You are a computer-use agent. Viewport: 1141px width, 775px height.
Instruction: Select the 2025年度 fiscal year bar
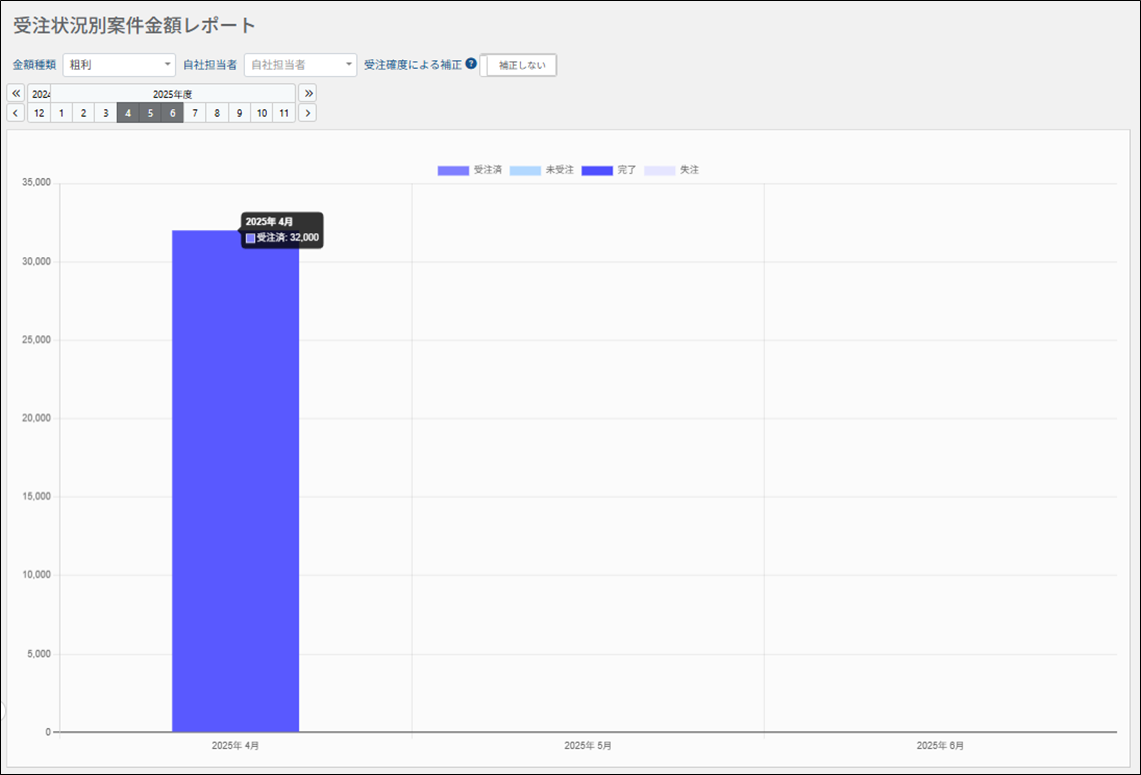tap(166, 94)
